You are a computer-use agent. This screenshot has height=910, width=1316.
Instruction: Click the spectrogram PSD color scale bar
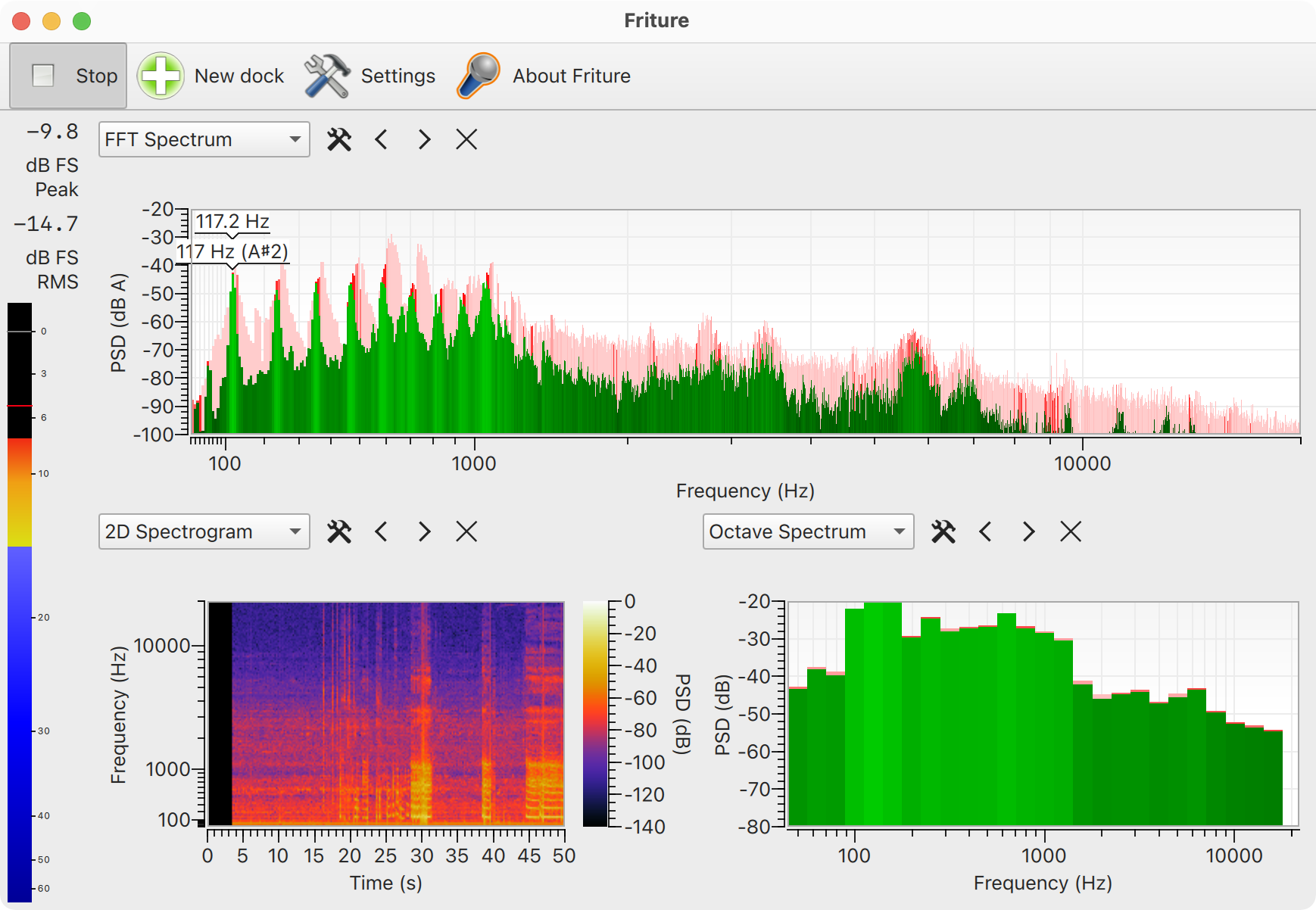[595, 714]
